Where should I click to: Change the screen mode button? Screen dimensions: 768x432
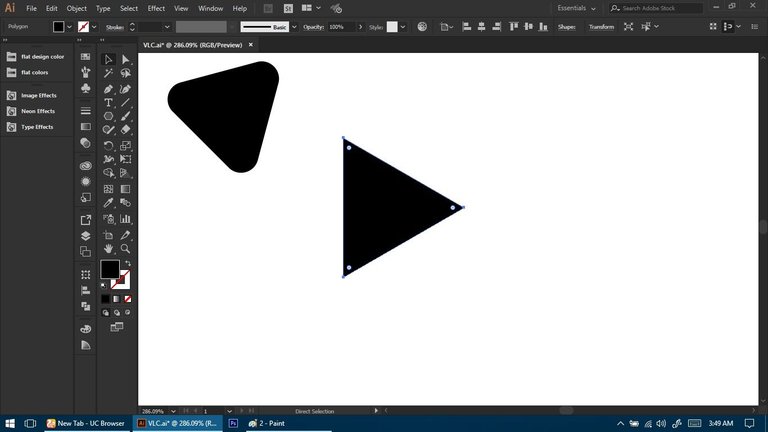(117, 327)
